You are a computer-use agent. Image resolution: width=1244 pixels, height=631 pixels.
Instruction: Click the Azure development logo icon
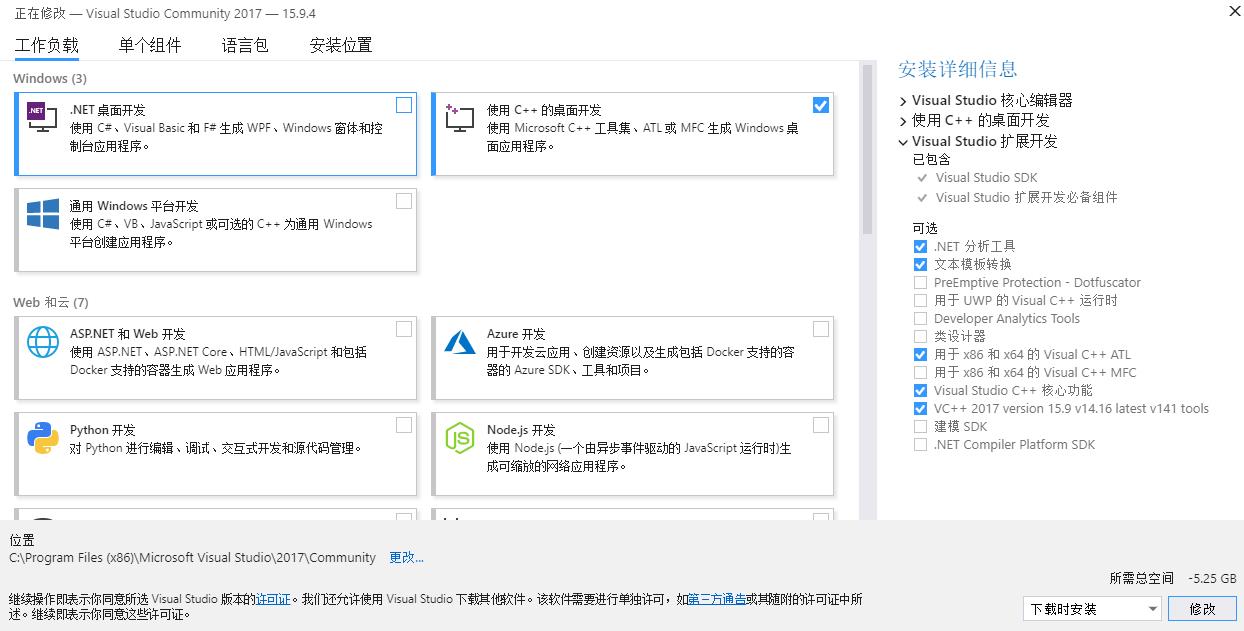pos(459,342)
